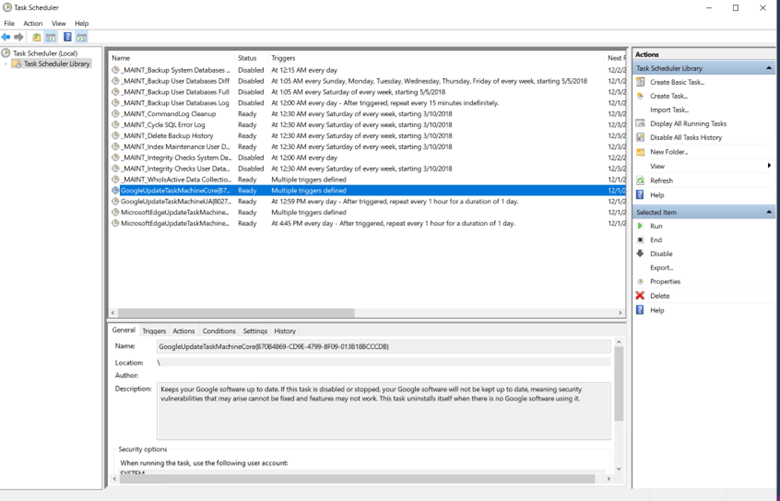This screenshot has height=501, width=780.
Task: Click details pane vertical scrollbar down arrow
Action: (619, 469)
